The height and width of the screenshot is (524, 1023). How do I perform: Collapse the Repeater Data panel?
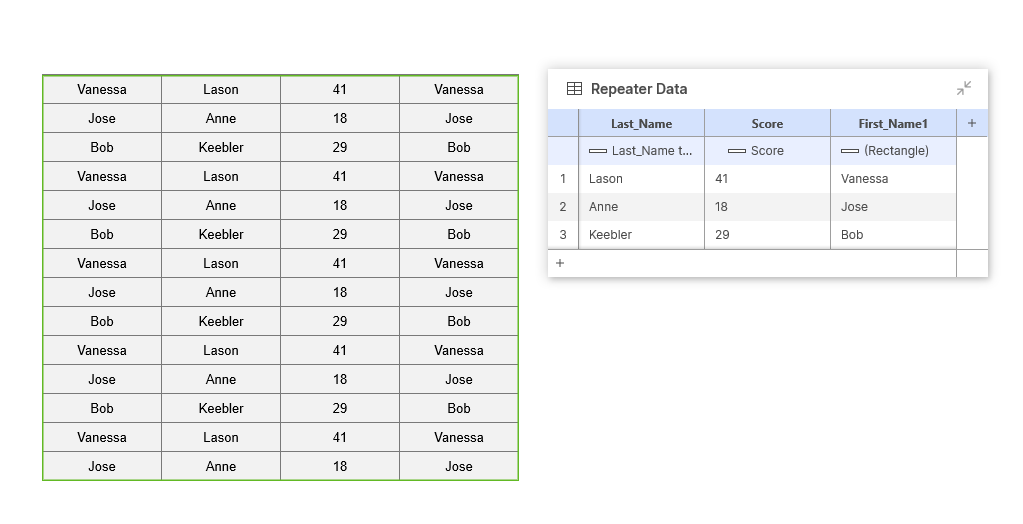click(x=964, y=88)
